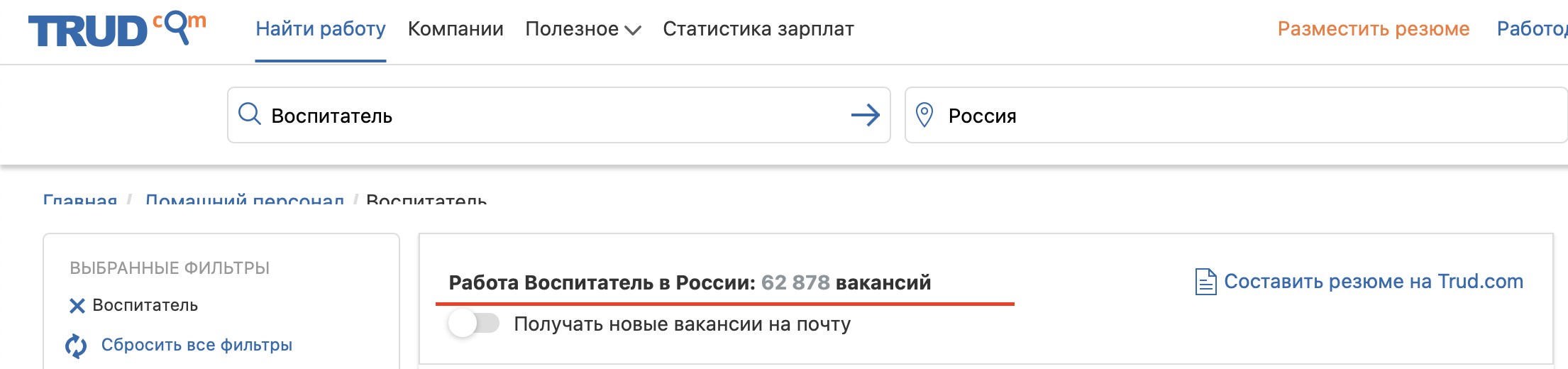This screenshot has width=1568, height=369.
Task: Open the Работодателям link
Action: pyautogui.click(x=1531, y=29)
